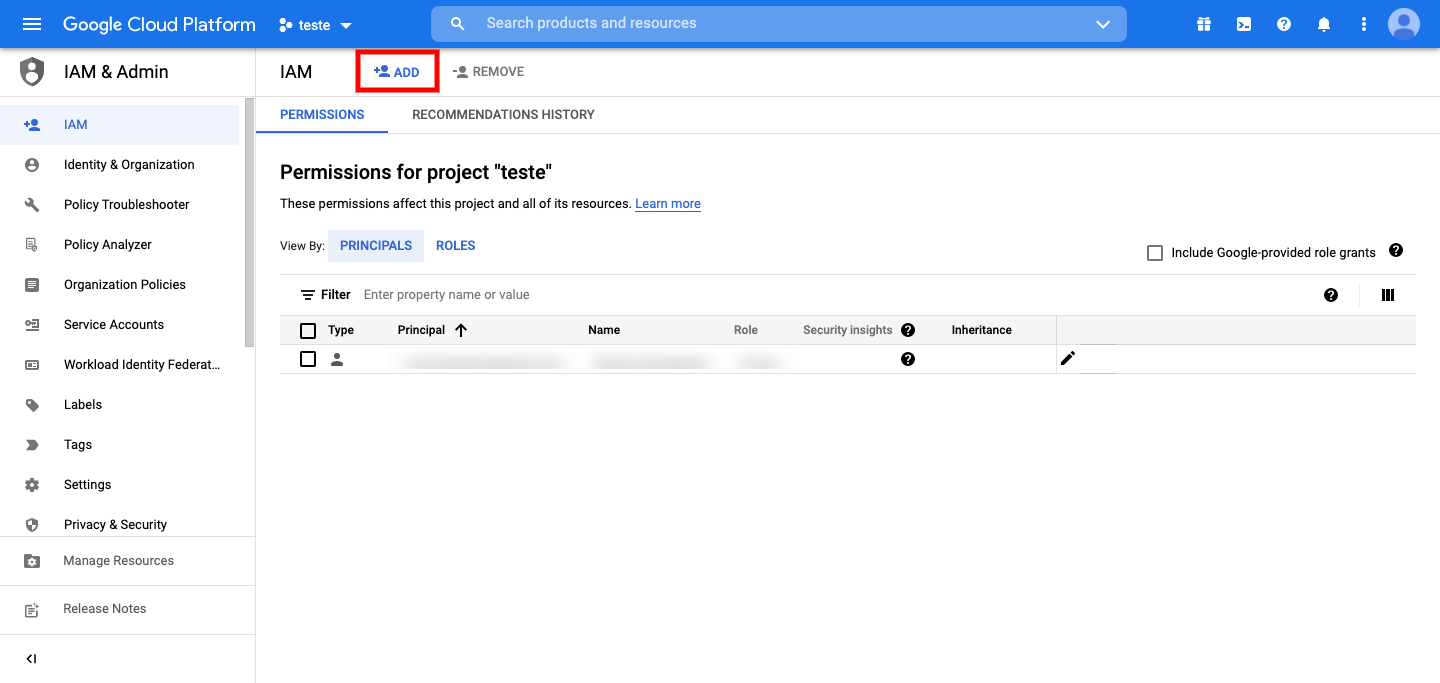Click the Settings gear icon in sidebar

click(x=32, y=485)
